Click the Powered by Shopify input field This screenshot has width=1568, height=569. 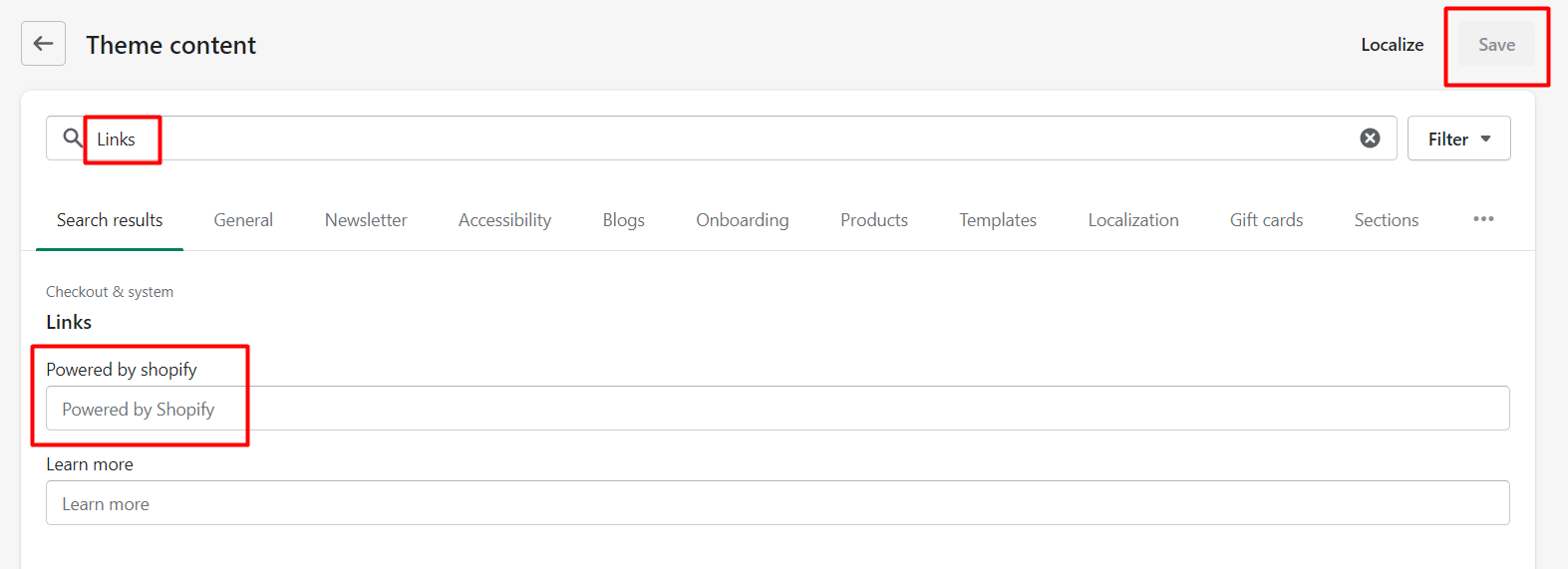click(778, 409)
